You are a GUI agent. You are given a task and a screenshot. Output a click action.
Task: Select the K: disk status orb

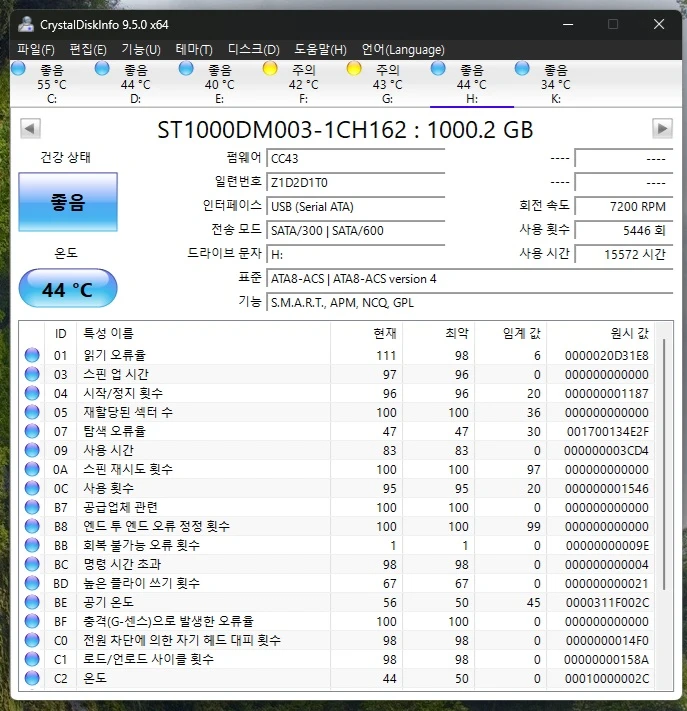(x=522, y=69)
